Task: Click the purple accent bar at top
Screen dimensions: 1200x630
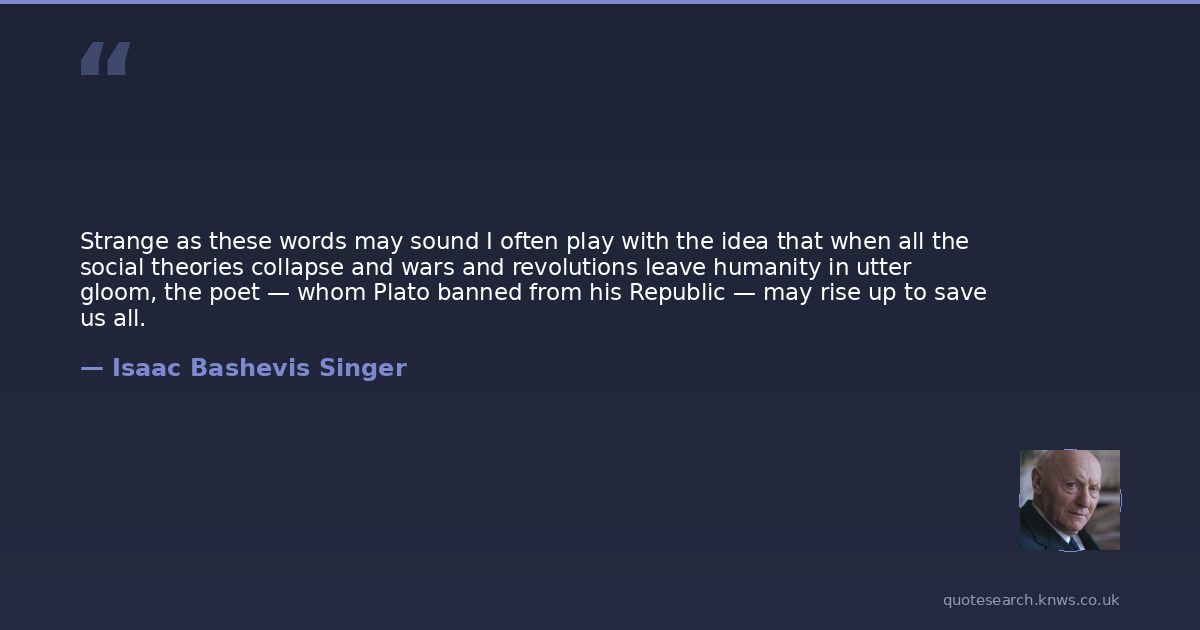Action: pyautogui.click(x=600, y=2)
